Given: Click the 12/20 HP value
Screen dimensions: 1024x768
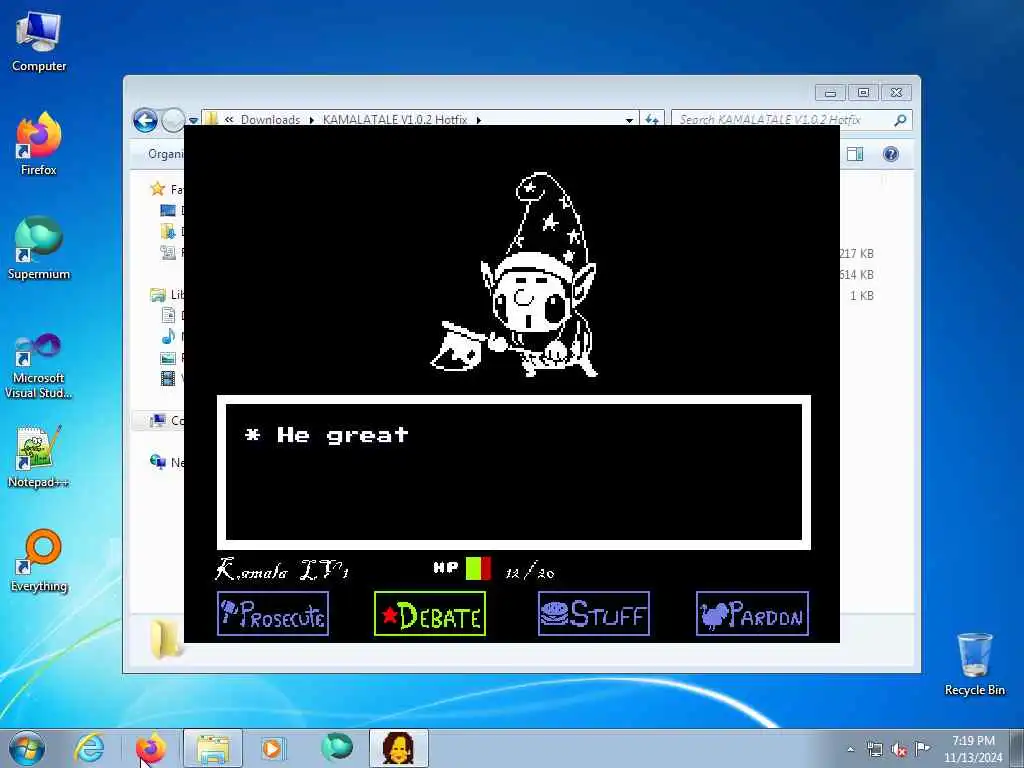Looking at the screenshot, I should (530, 572).
